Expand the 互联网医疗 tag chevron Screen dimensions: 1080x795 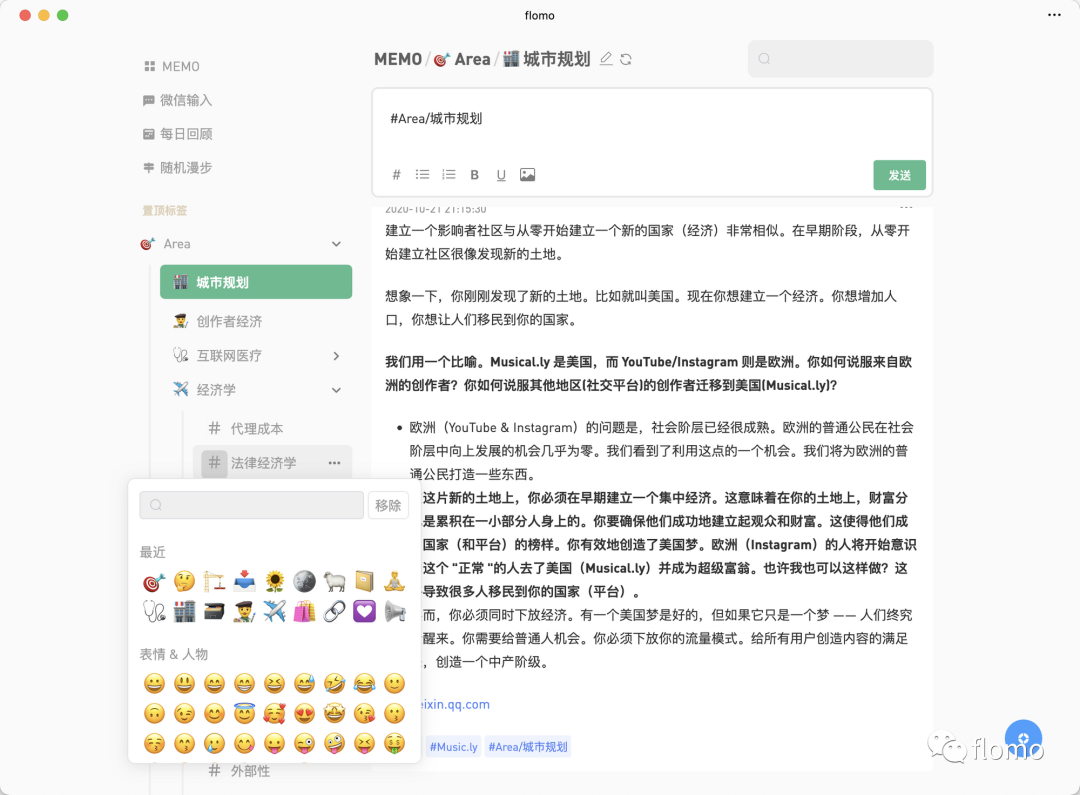[336, 355]
